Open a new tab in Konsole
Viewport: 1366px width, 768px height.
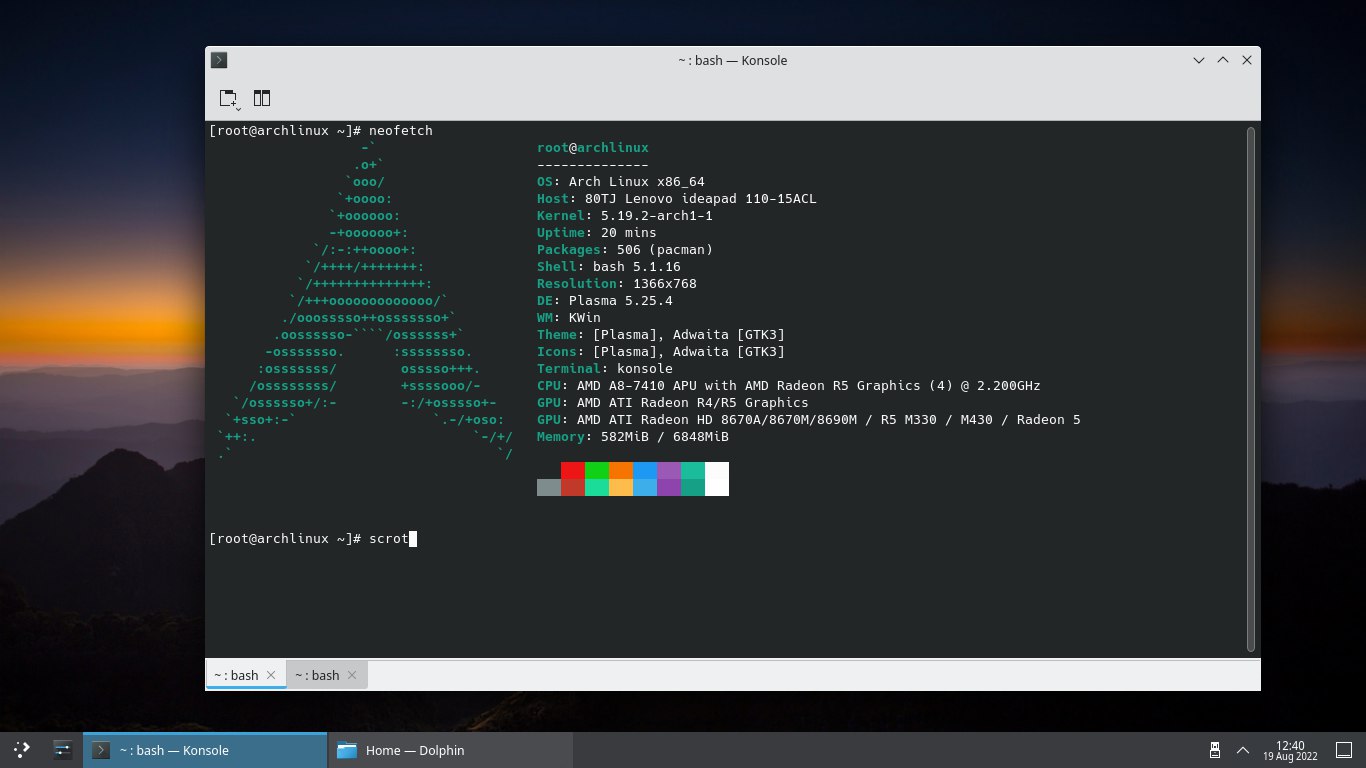coord(230,98)
